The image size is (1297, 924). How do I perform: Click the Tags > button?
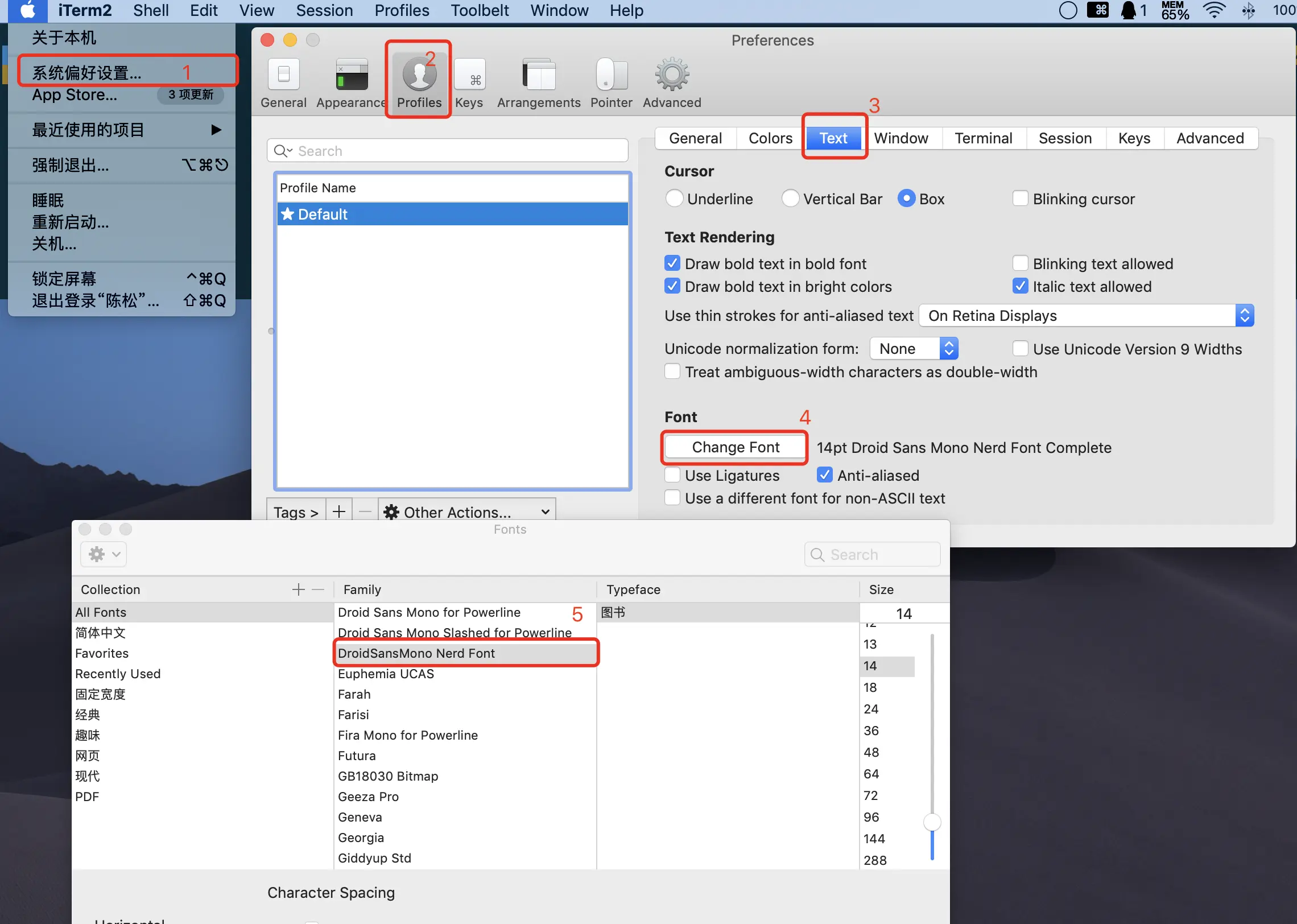(296, 511)
